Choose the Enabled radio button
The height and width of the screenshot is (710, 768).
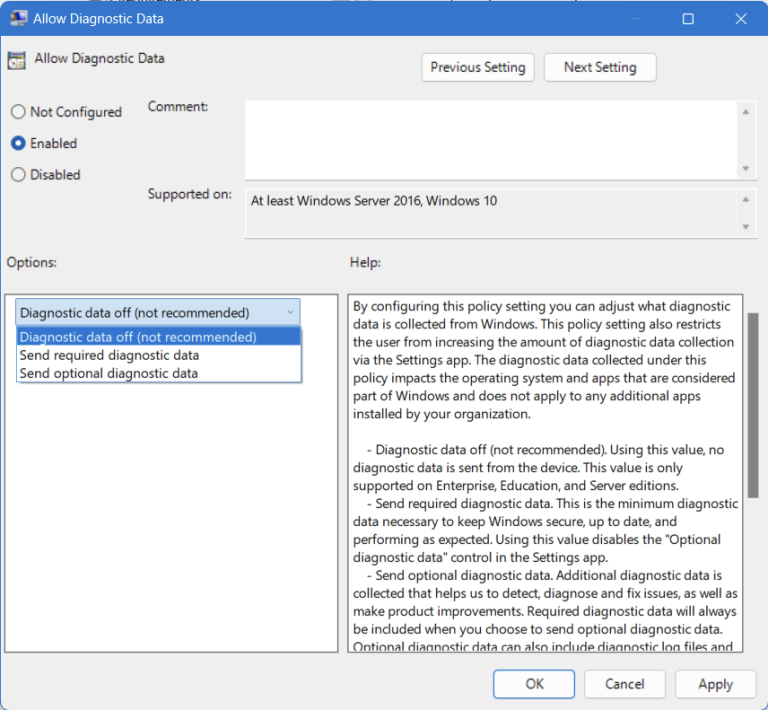[x=18, y=143]
